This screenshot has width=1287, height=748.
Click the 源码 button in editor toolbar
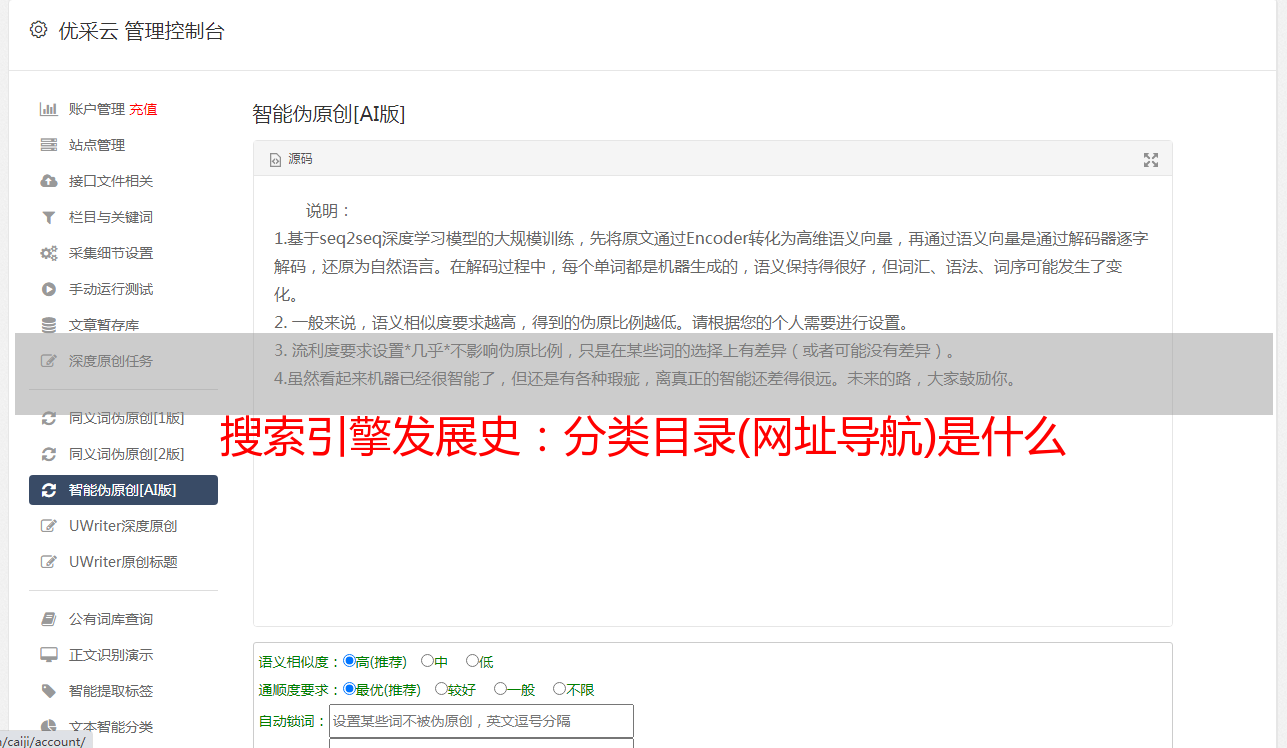point(291,160)
